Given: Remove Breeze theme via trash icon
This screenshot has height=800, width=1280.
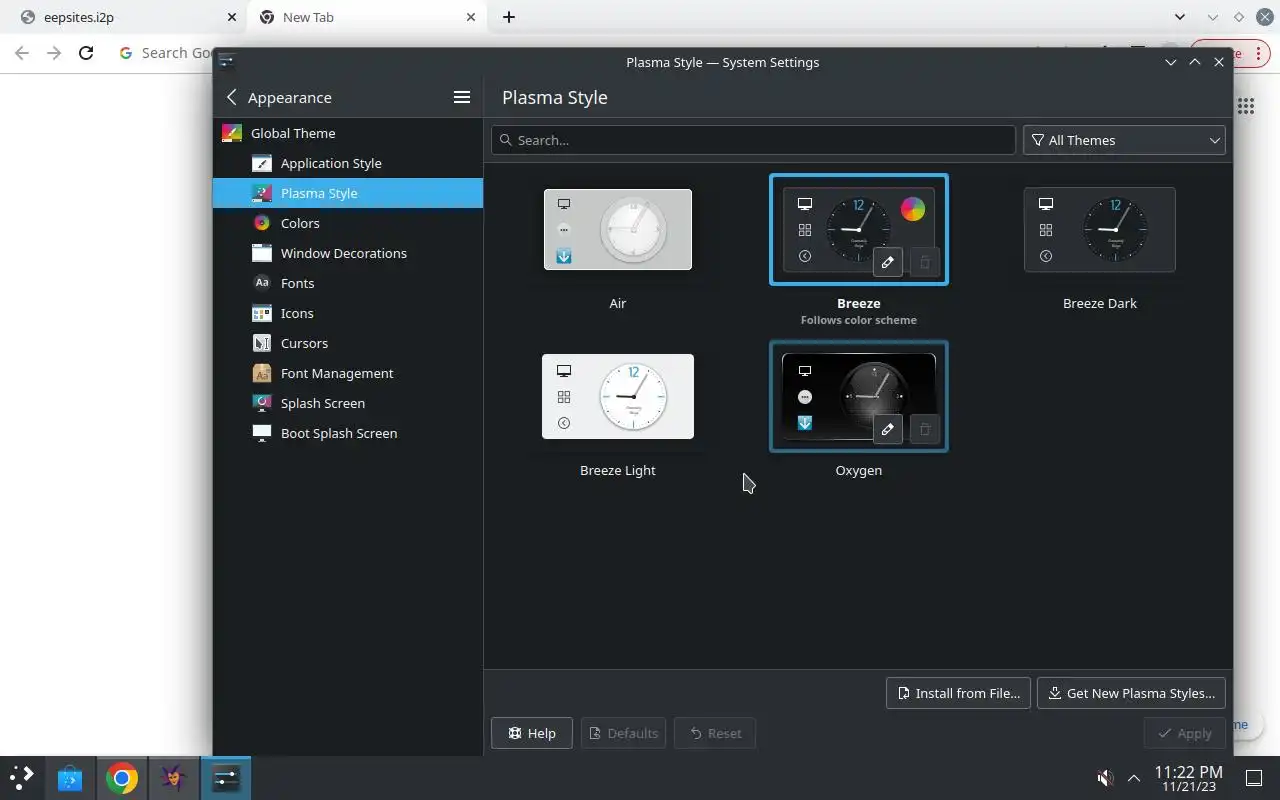Looking at the screenshot, I should pyautogui.click(x=925, y=262).
